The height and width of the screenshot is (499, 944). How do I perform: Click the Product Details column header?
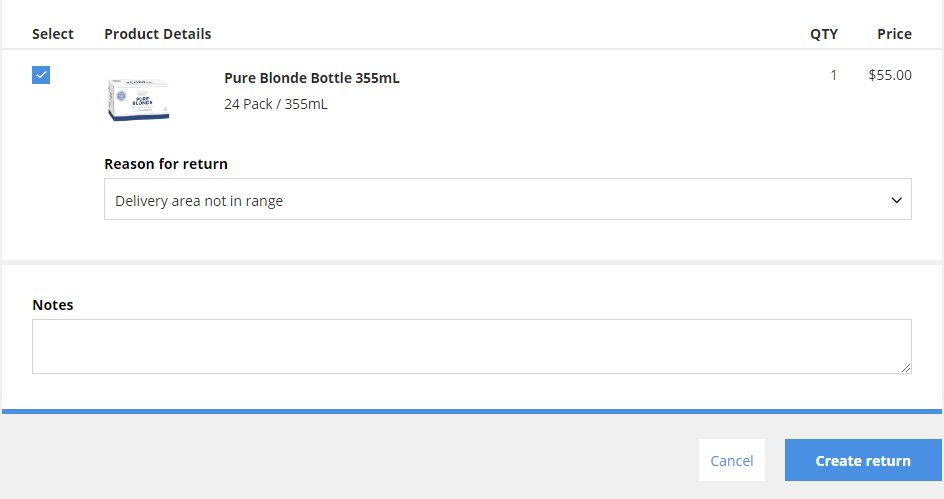pos(158,34)
